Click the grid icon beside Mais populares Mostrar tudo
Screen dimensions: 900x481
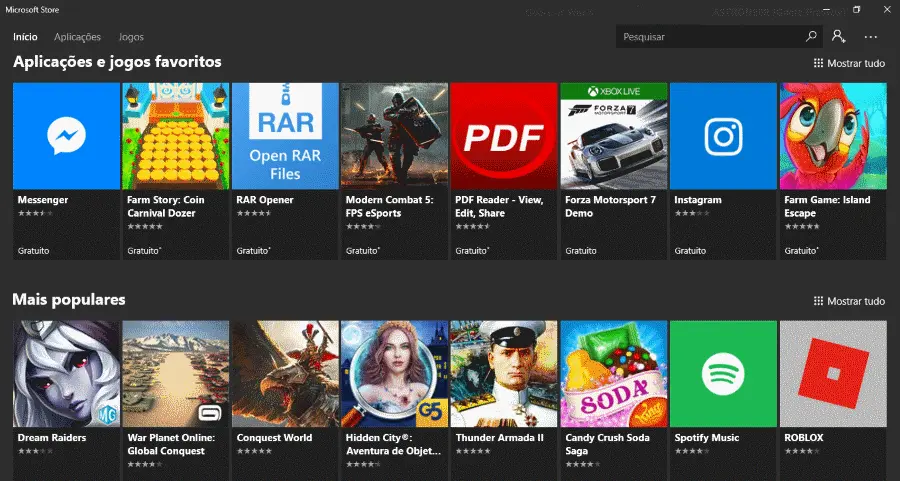click(818, 301)
